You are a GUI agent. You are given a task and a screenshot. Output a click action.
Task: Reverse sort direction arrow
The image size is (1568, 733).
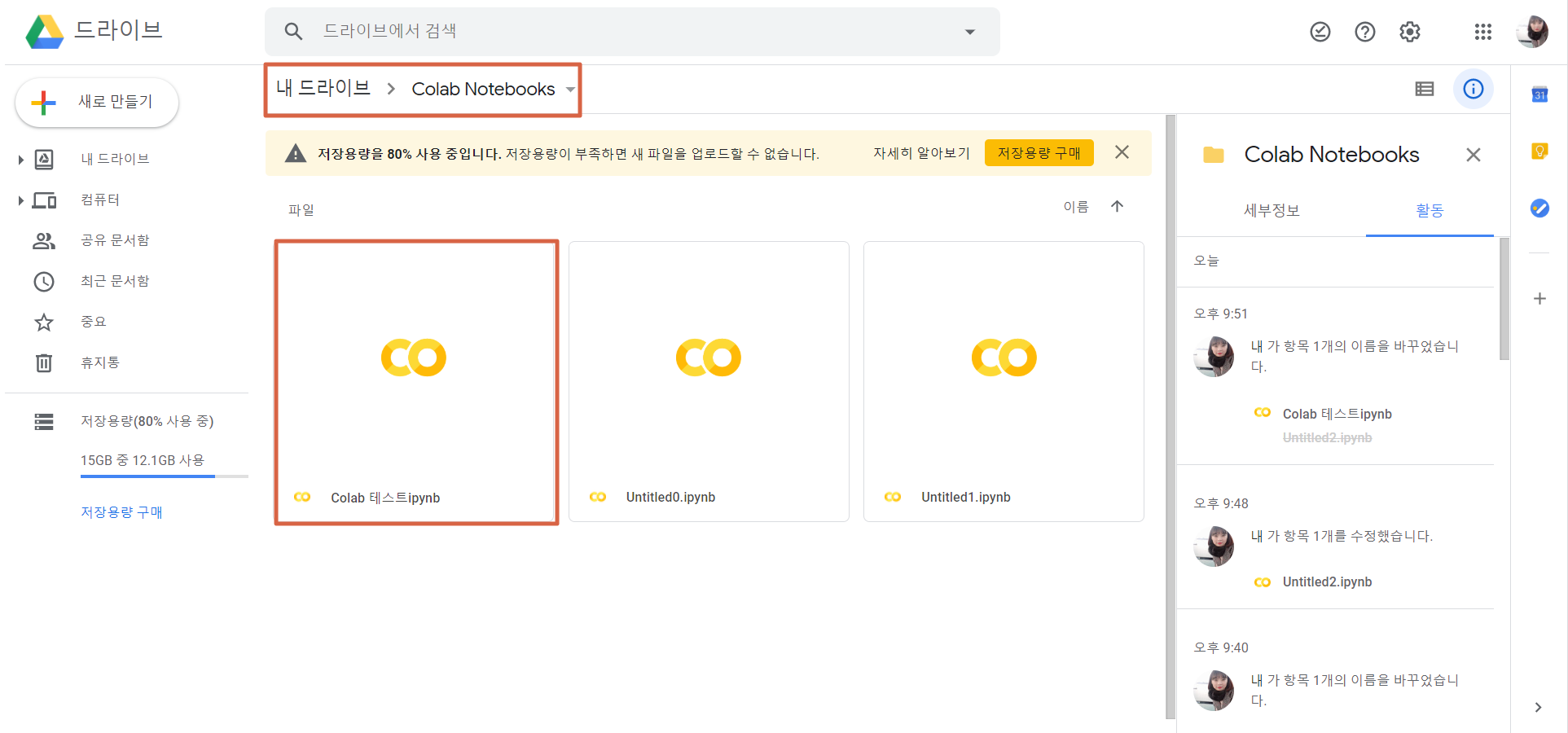(x=1117, y=207)
